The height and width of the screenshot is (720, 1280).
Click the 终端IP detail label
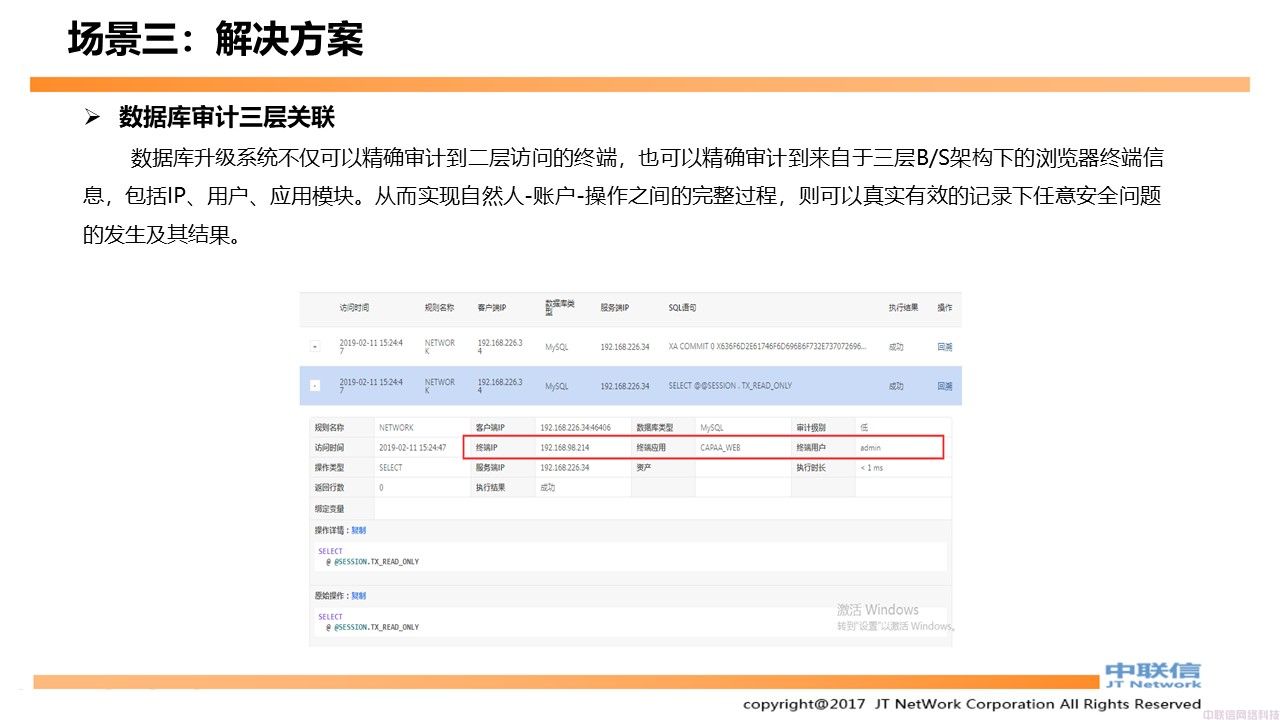[x=486, y=448]
